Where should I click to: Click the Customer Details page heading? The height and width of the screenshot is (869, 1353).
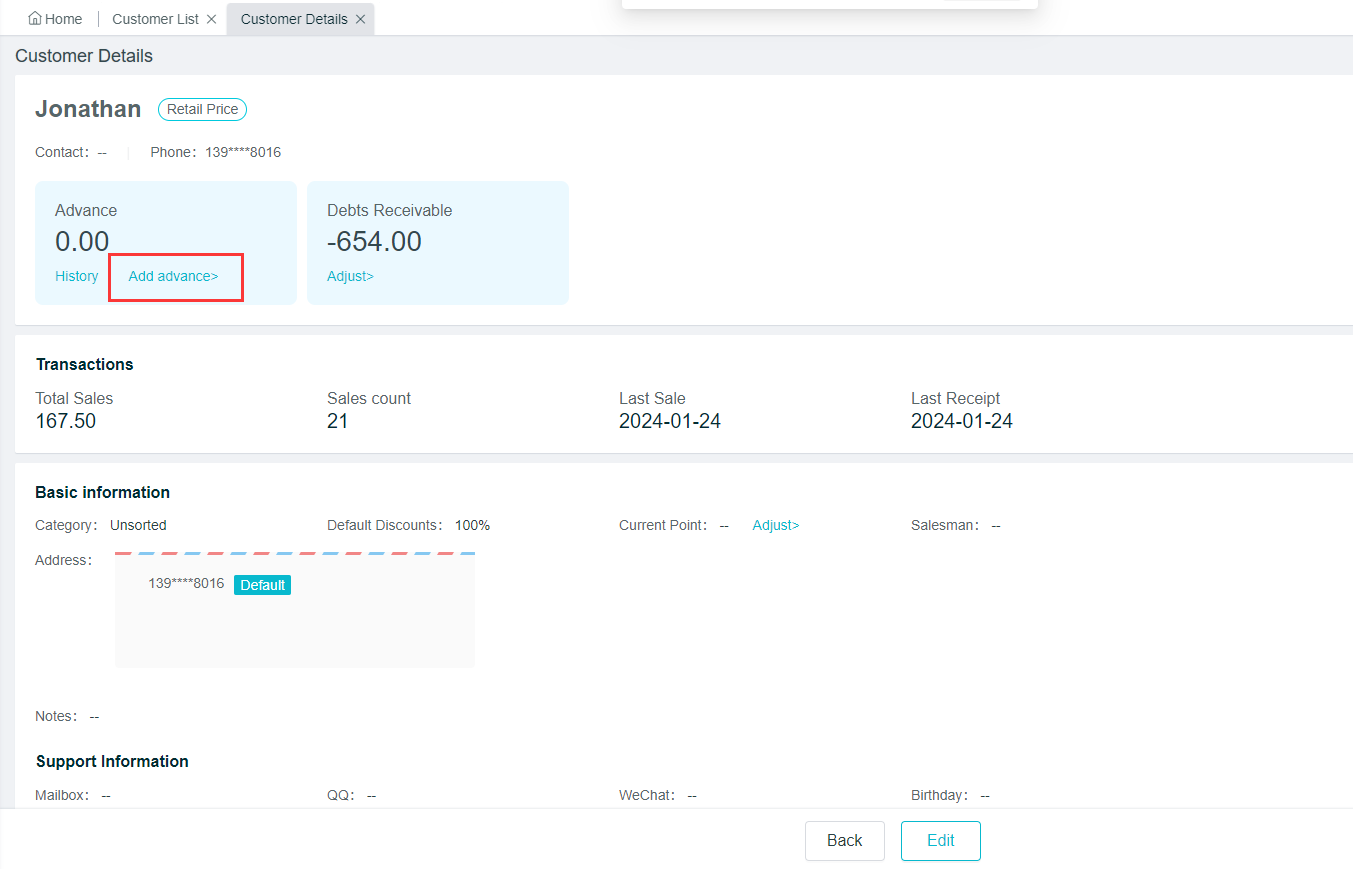[x=84, y=56]
